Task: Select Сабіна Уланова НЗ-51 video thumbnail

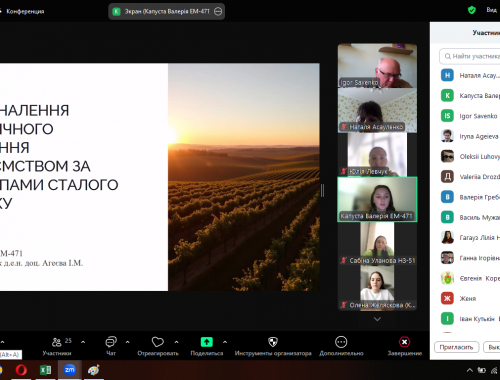Action: [377, 244]
